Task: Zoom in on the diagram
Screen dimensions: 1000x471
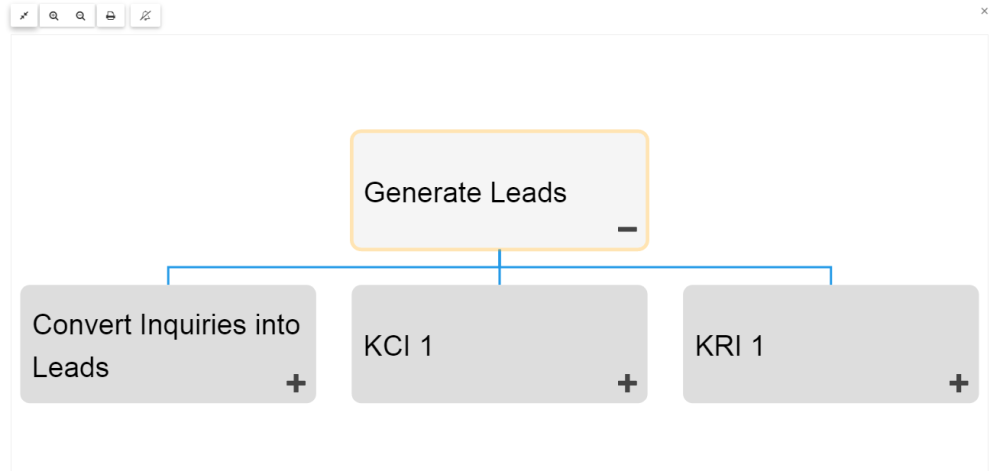Action: point(54,16)
